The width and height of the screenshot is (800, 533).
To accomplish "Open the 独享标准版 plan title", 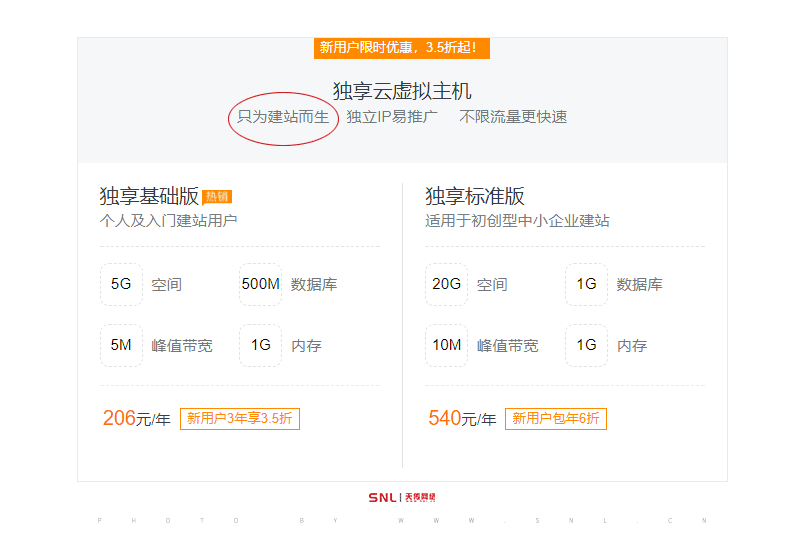I will [x=475, y=196].
